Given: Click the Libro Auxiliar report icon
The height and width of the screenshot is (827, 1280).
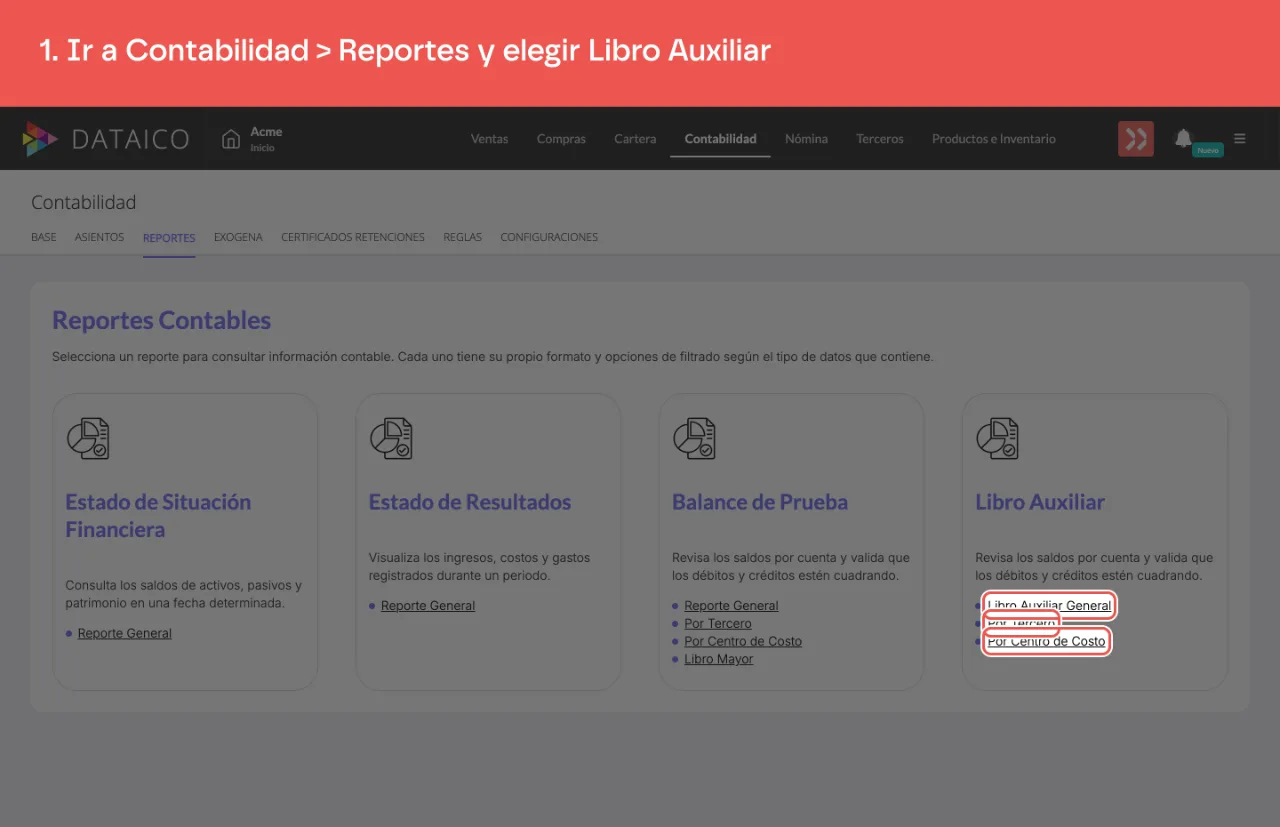Looking at the screenshot, I should pos(997,438).
